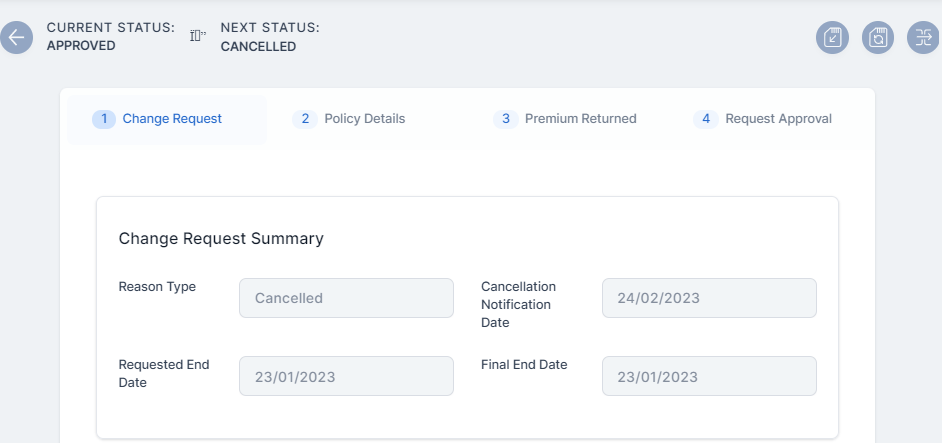Click the step 1 number badge
The image size is (942, 443).
(104, 119)
